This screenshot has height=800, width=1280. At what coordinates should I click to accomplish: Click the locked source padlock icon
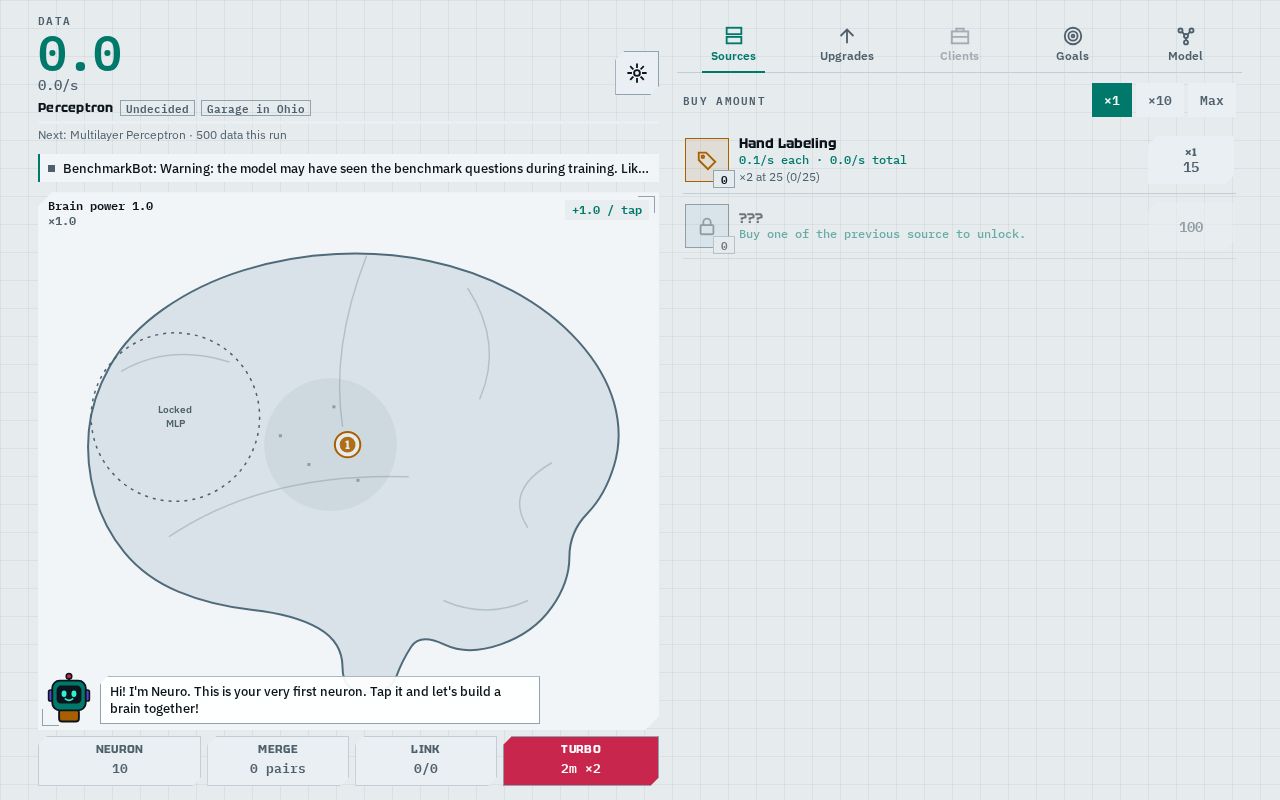click(707, 226)
